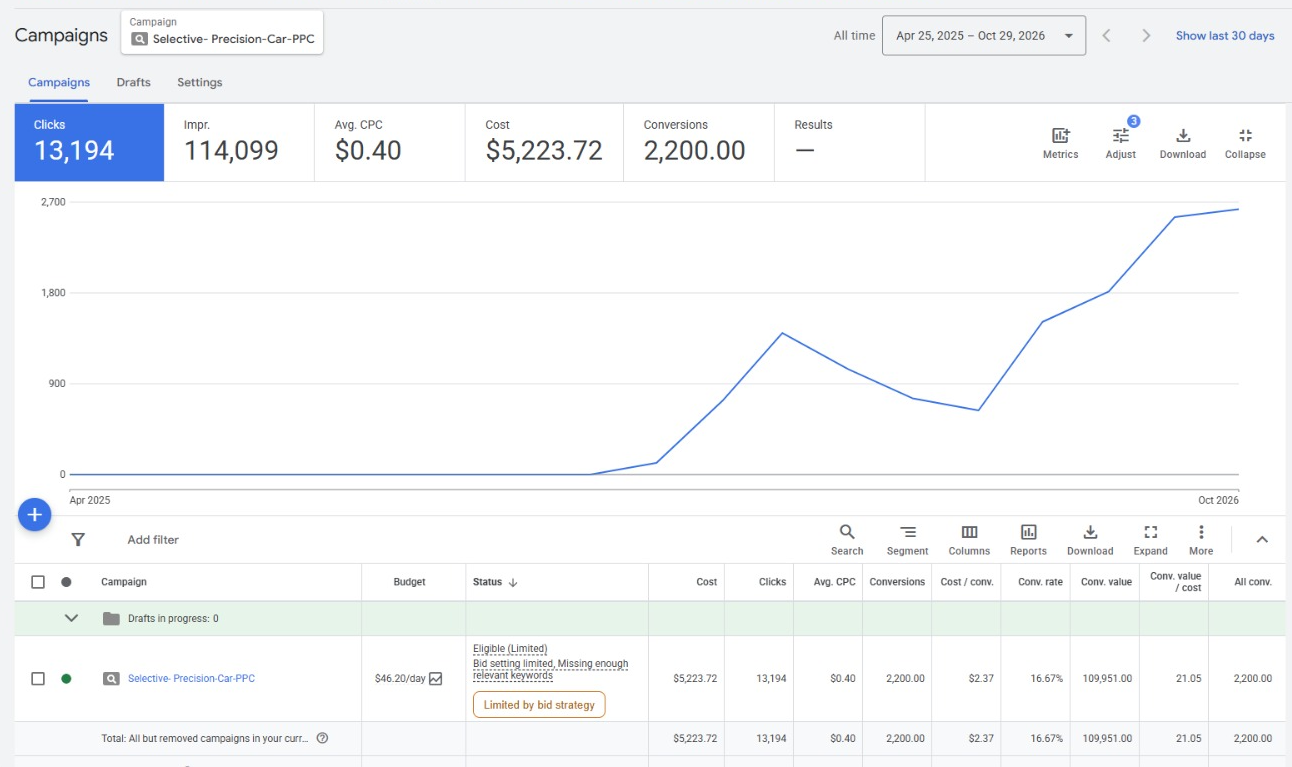Select the Conversions metric card
Viewport: 1292px width, 767px height.
pyautogui.click(x=699, y=143)
